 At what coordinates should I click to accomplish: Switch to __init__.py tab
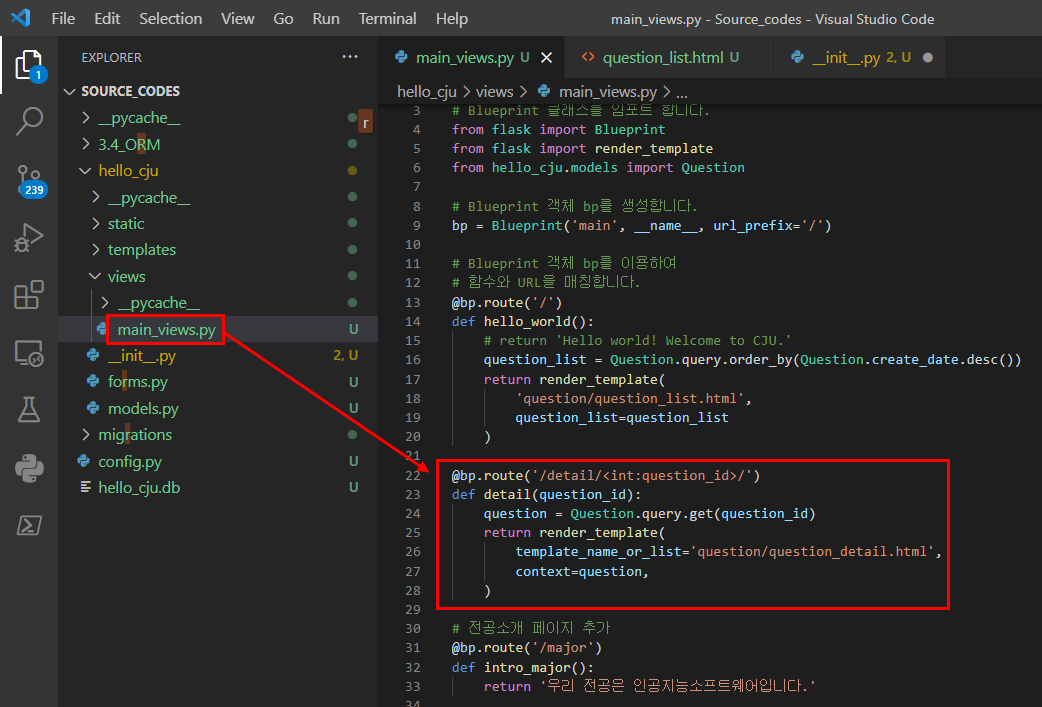pyautogui.click(x=860, y=58)
